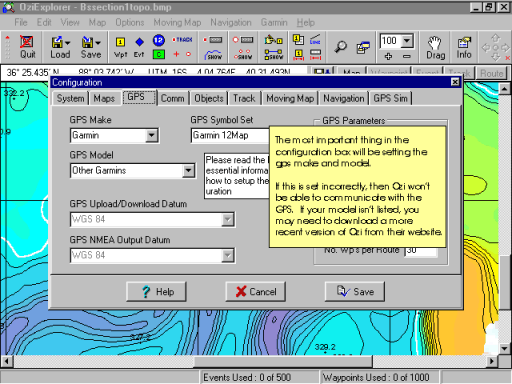Expand the GPS Make dropdown
Image resolution: width=512 pixels, height=384 pixels.
coord(152,135)
